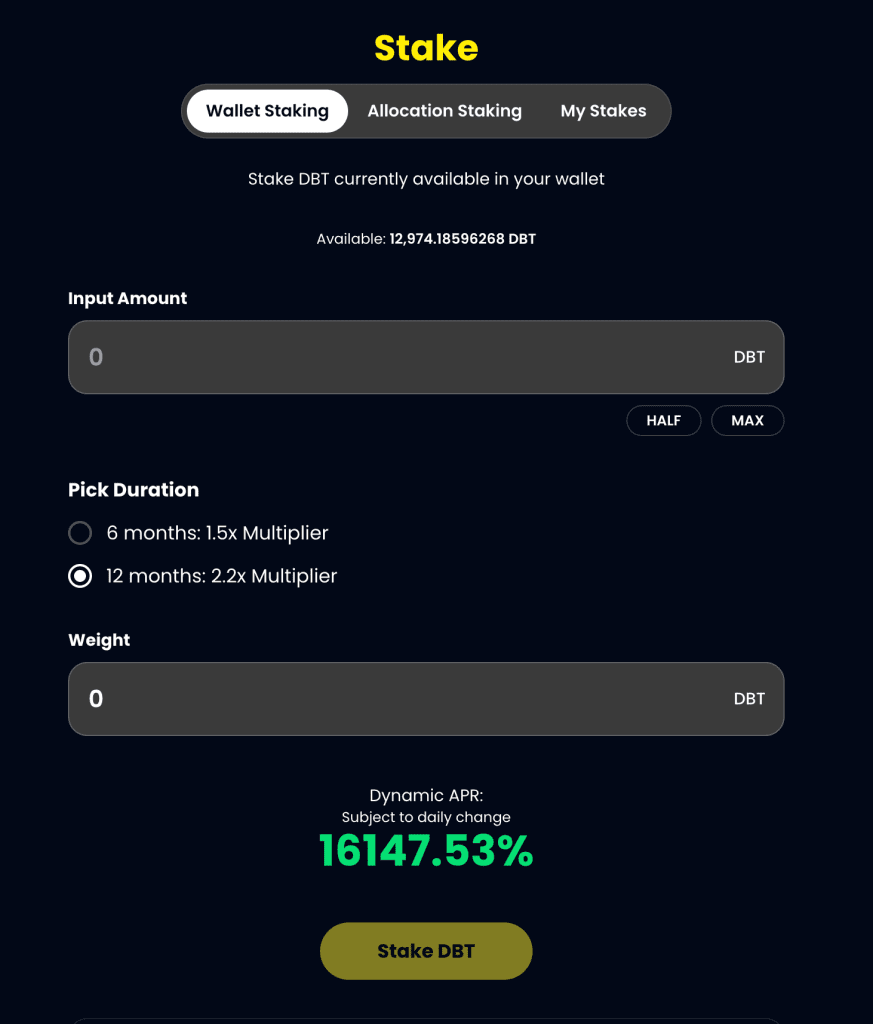The width and height of the screenshot is (873, 1024).
Task: Click the yellow Stake page heading
Action: click(426, 47)
